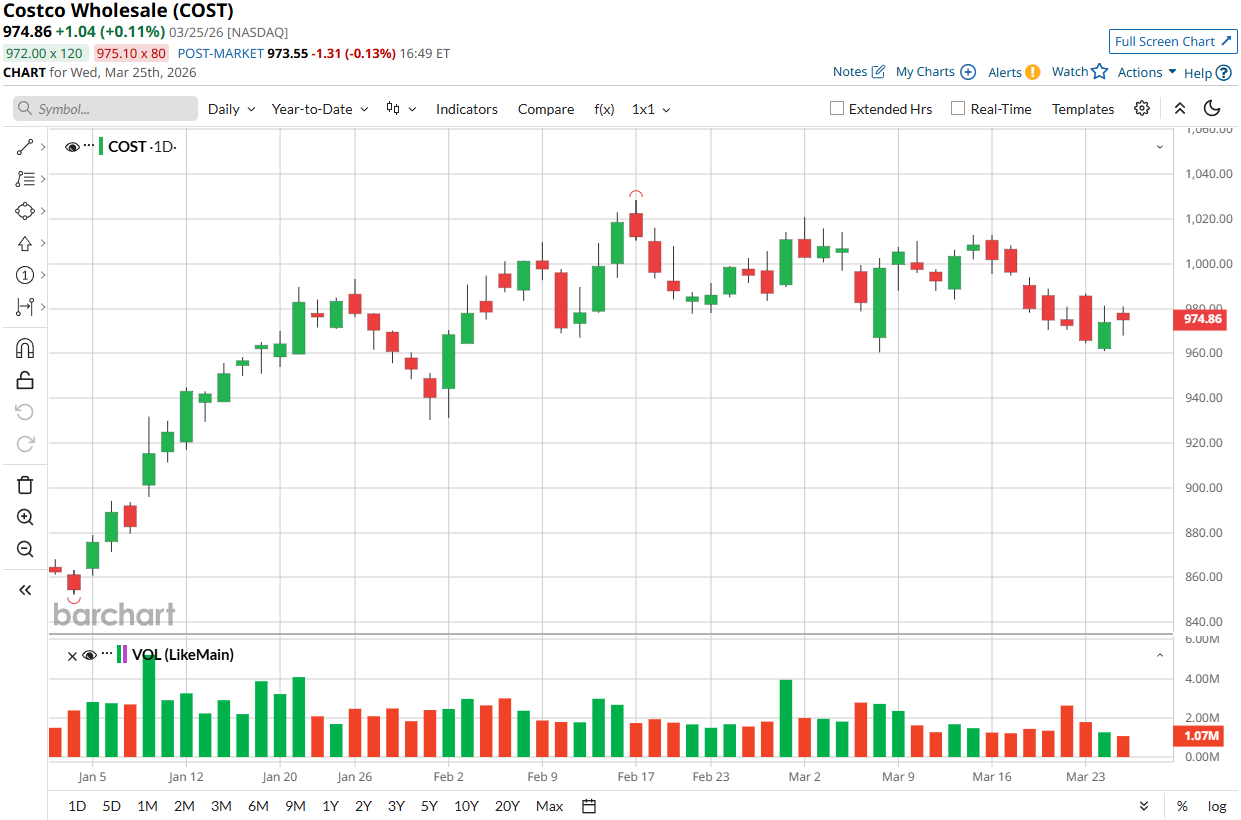Screen dimensions: 1241x820
Task: Collapse the toolbar with double chevron up
Action: point(1180,109)
